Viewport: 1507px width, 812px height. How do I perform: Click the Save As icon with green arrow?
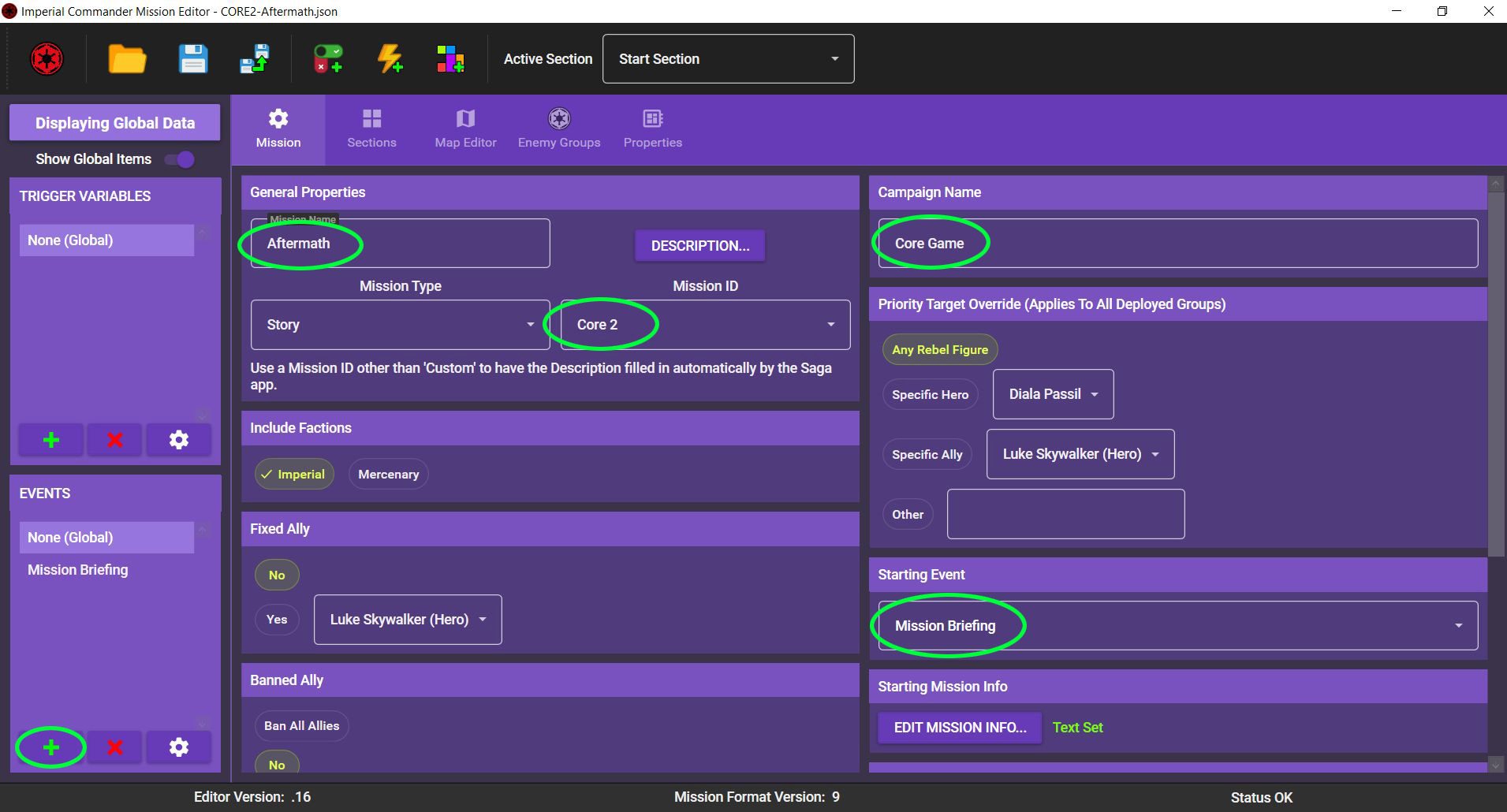(x=255, y=59)
